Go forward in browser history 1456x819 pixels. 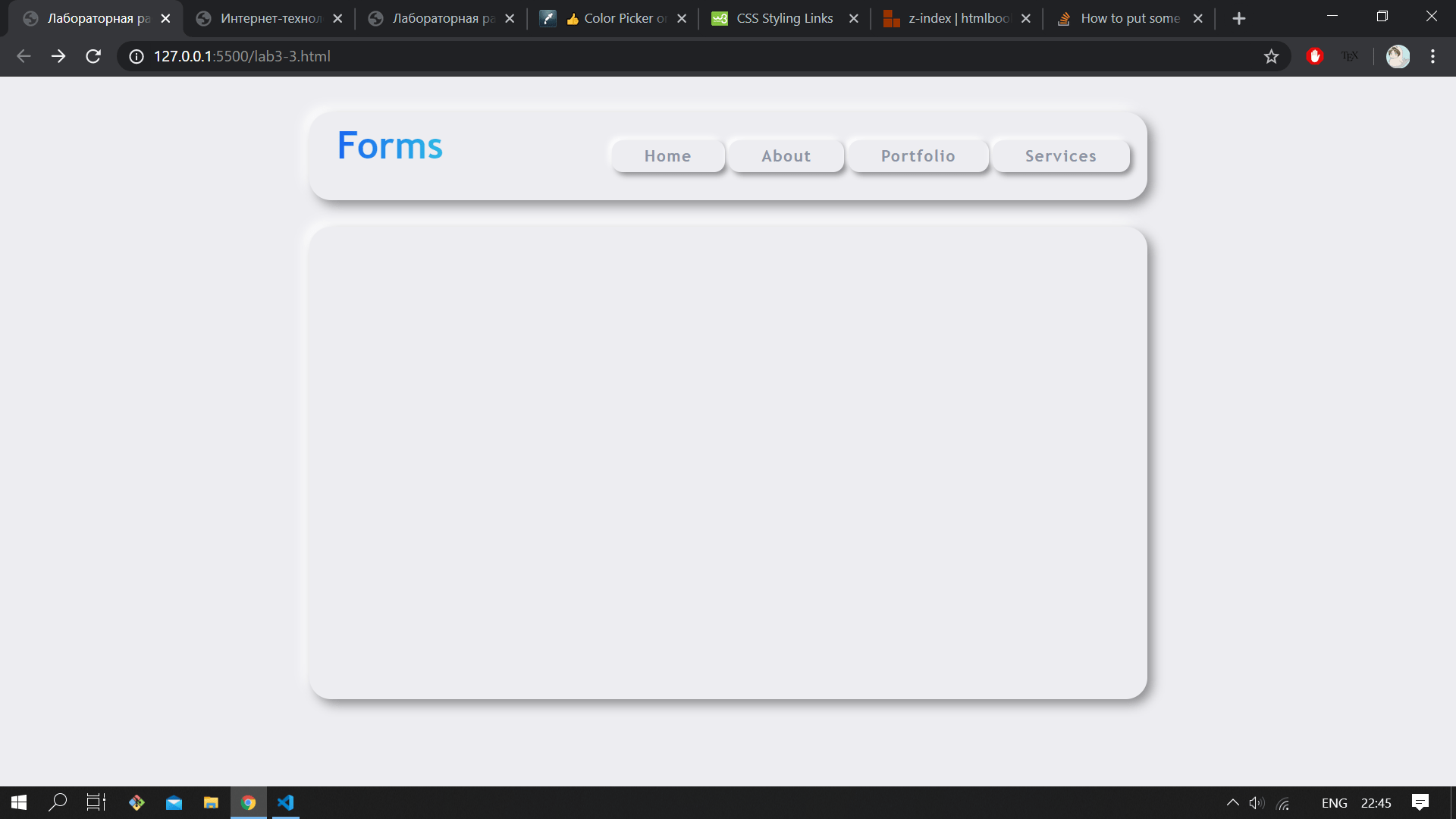[x=58, y=56]
